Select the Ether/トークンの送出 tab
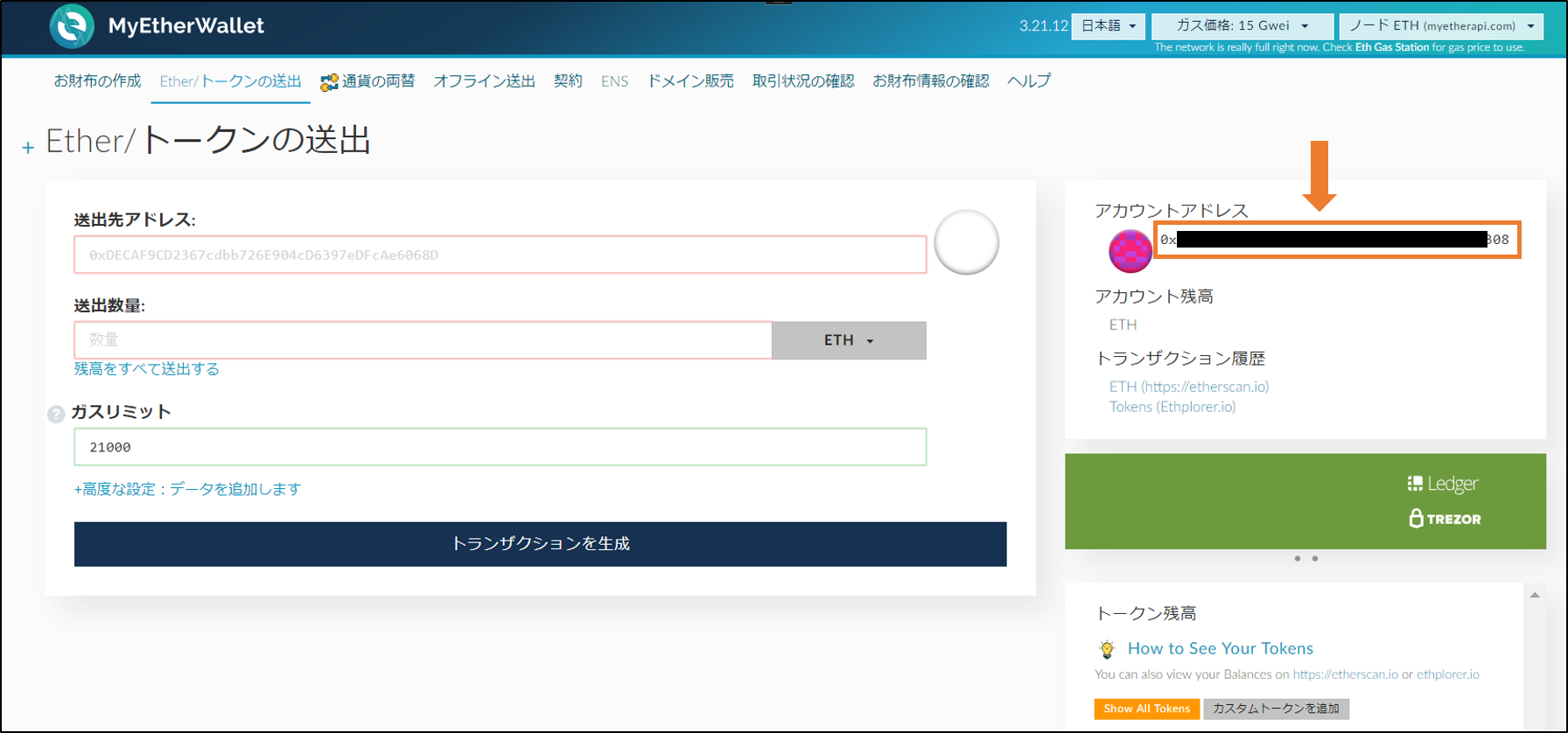This screenshot has height=733, width=1568. click(x=230, y=81)
